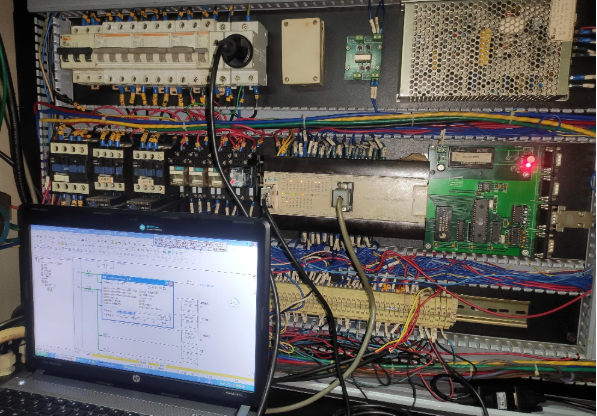597x416 pixels.
Task: Click the Windows Start button on laptop
Action: [42, 354]
